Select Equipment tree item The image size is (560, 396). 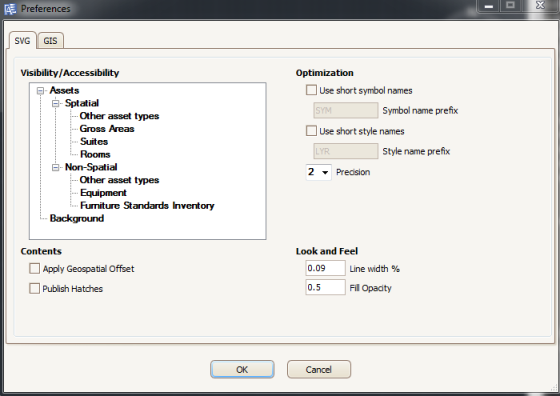pyautogui.click(x=103, y=193)
